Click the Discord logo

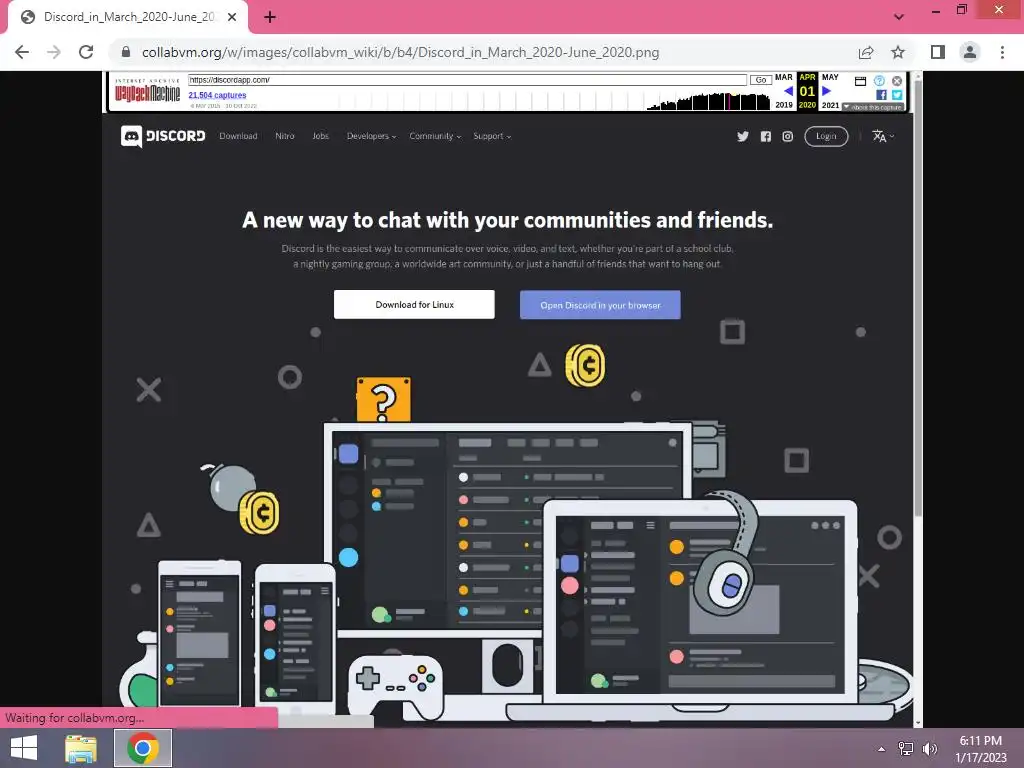pos(163,136)
